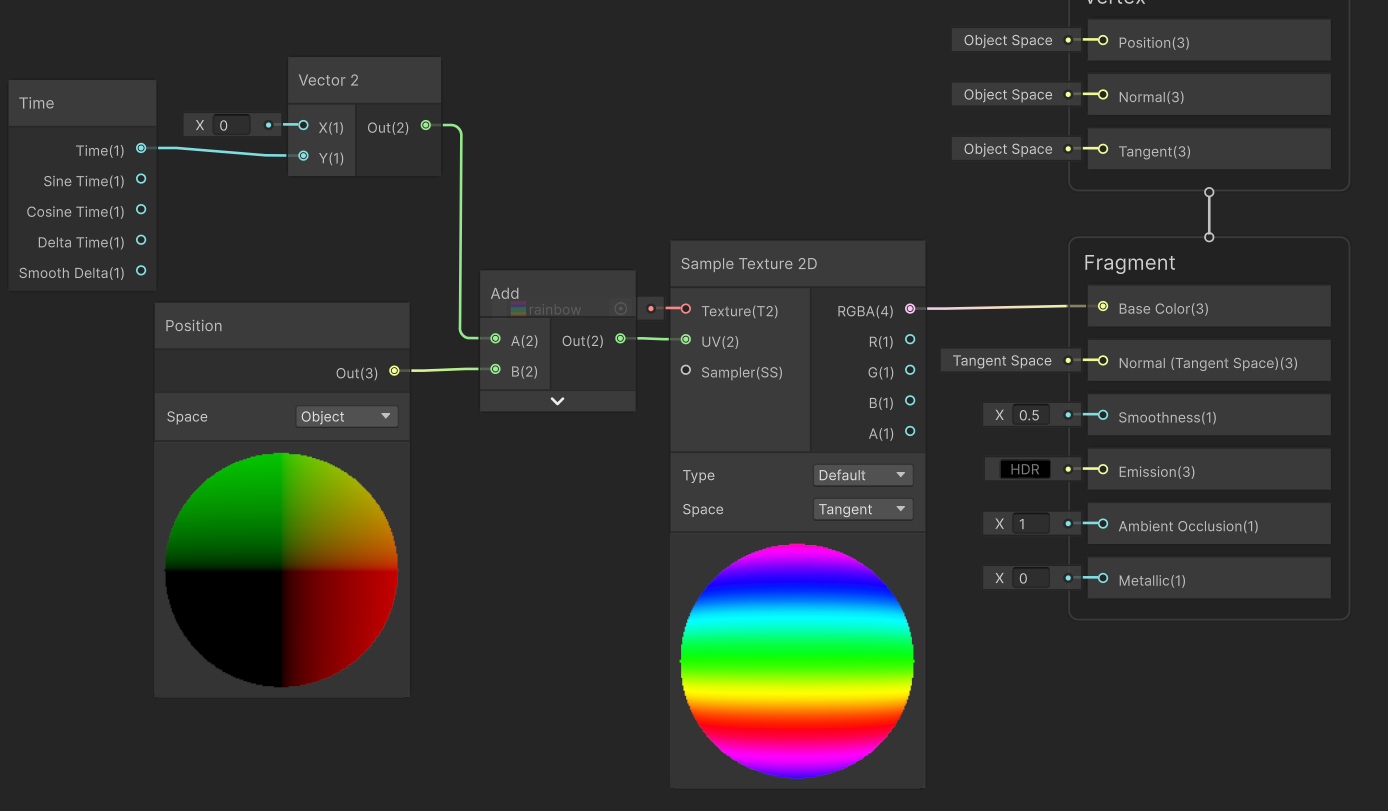The width and height of the screenshot is (1388, 811).
Task: Click the RGBA(4) output port
Action: point(910,309)
